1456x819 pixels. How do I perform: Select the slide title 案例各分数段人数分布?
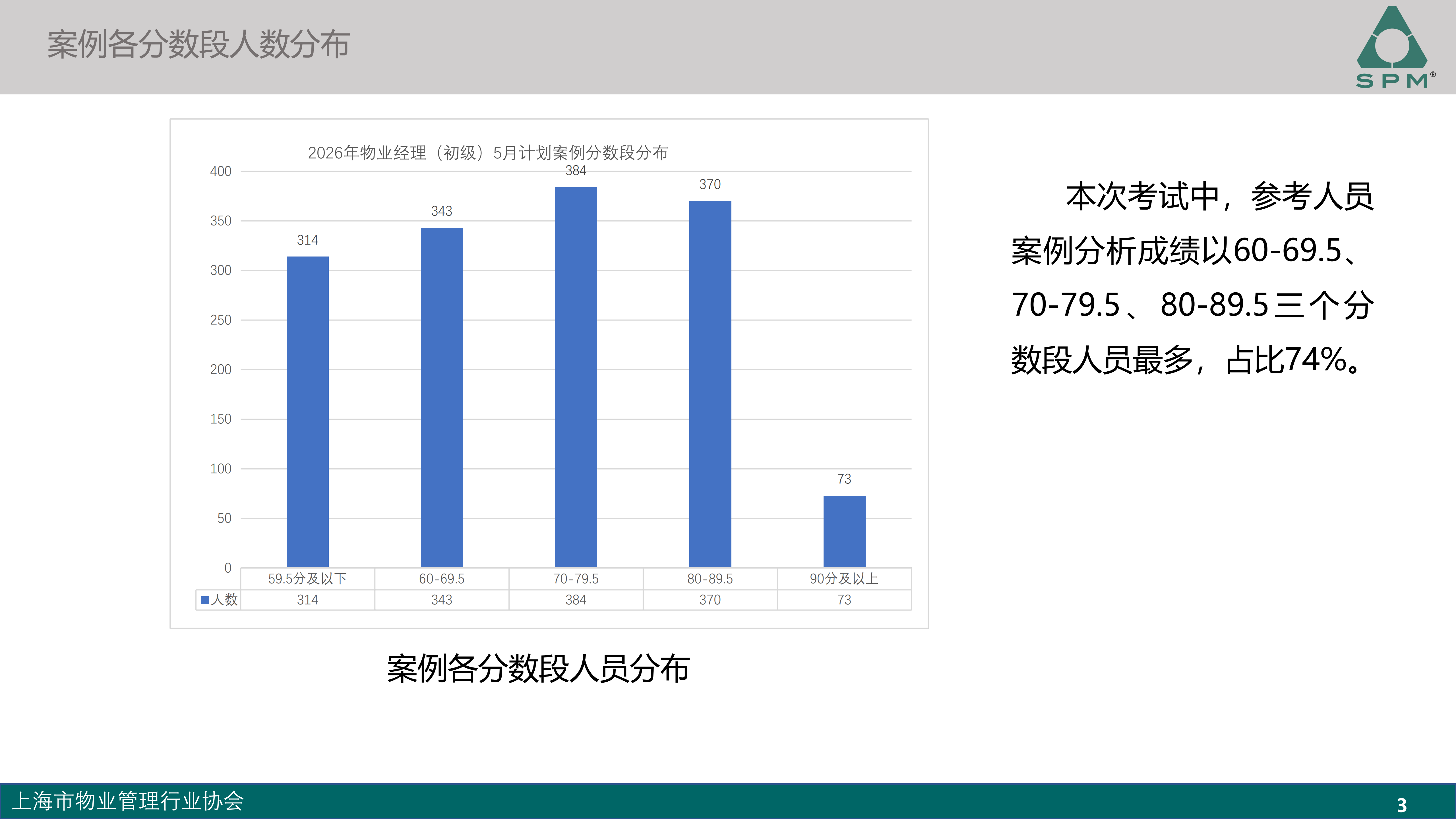pyautogui.click(x=198, y=44)
